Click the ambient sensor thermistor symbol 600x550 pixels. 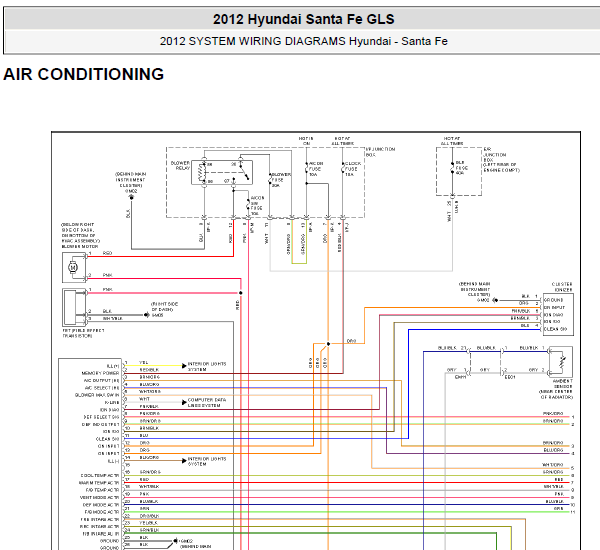[561, 362]
